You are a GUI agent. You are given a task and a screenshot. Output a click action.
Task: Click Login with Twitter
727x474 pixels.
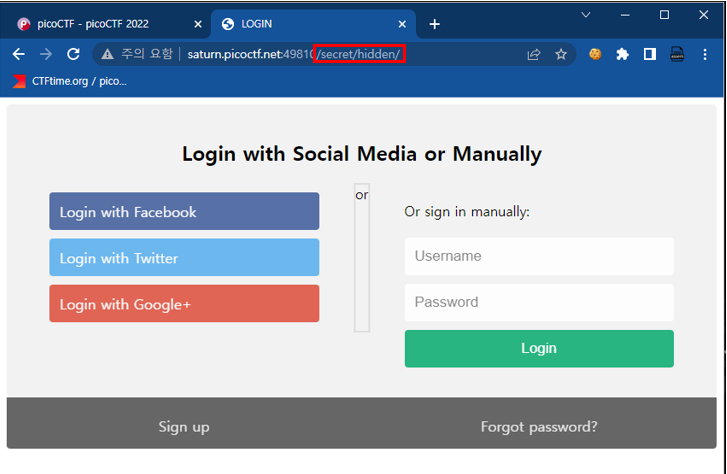click(184, 257)
